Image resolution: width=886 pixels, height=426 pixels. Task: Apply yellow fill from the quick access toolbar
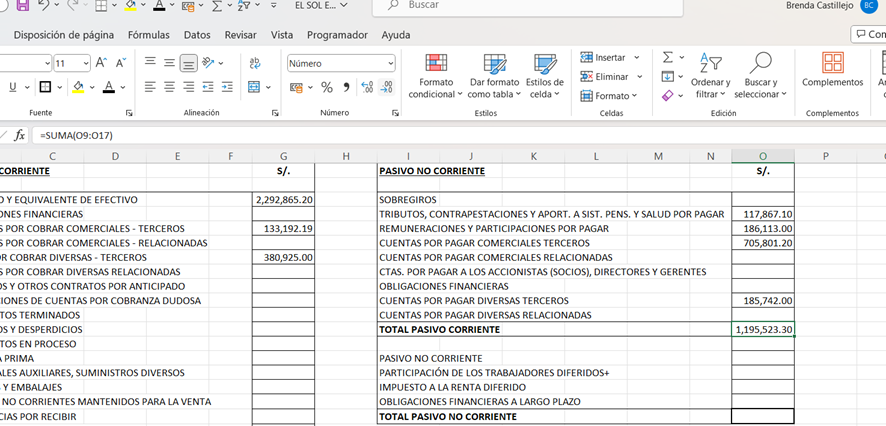[x=130, y=6]
